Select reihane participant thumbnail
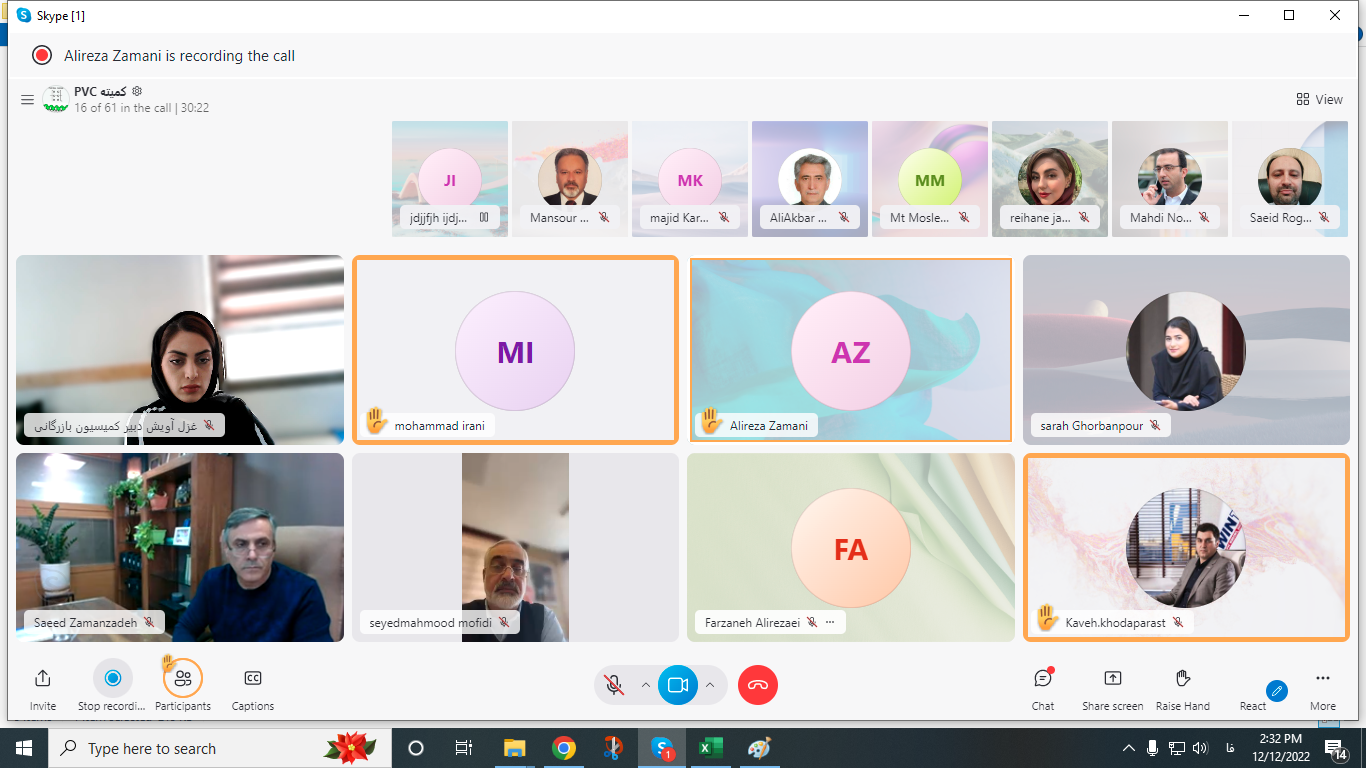The height and width of the screenshot is (768, 1368). [x=1050, y=180]
